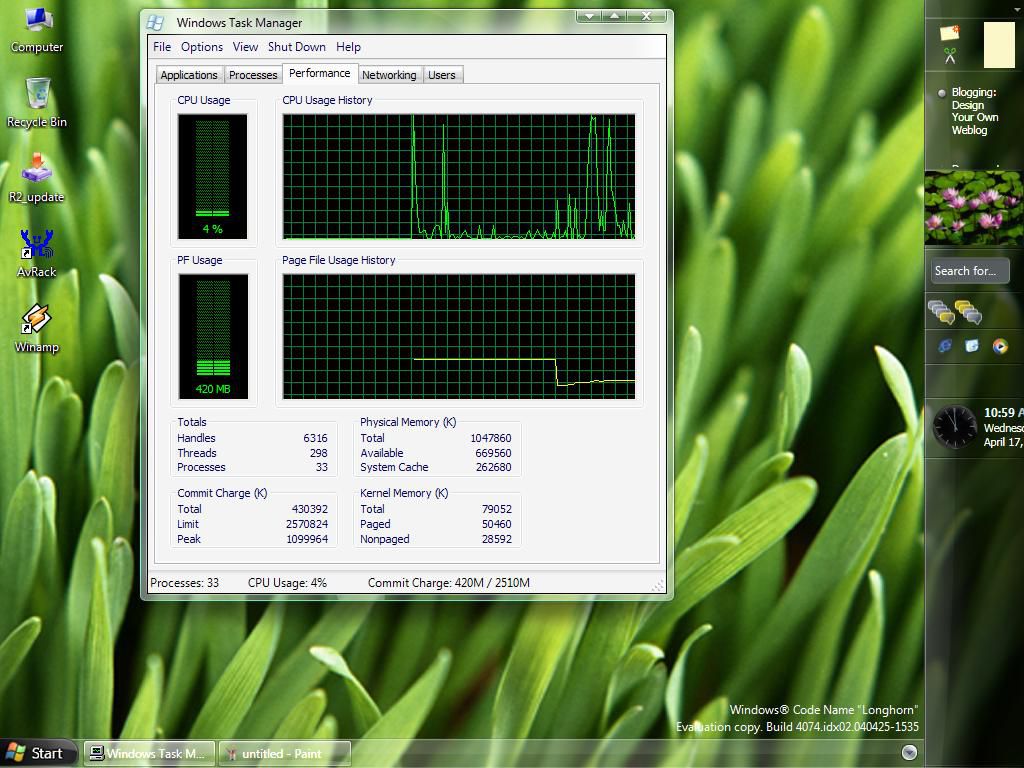This screenshot has width=1024, height=768.
Task: Click the analog clock in the sidebar
Action: (955, 427)
